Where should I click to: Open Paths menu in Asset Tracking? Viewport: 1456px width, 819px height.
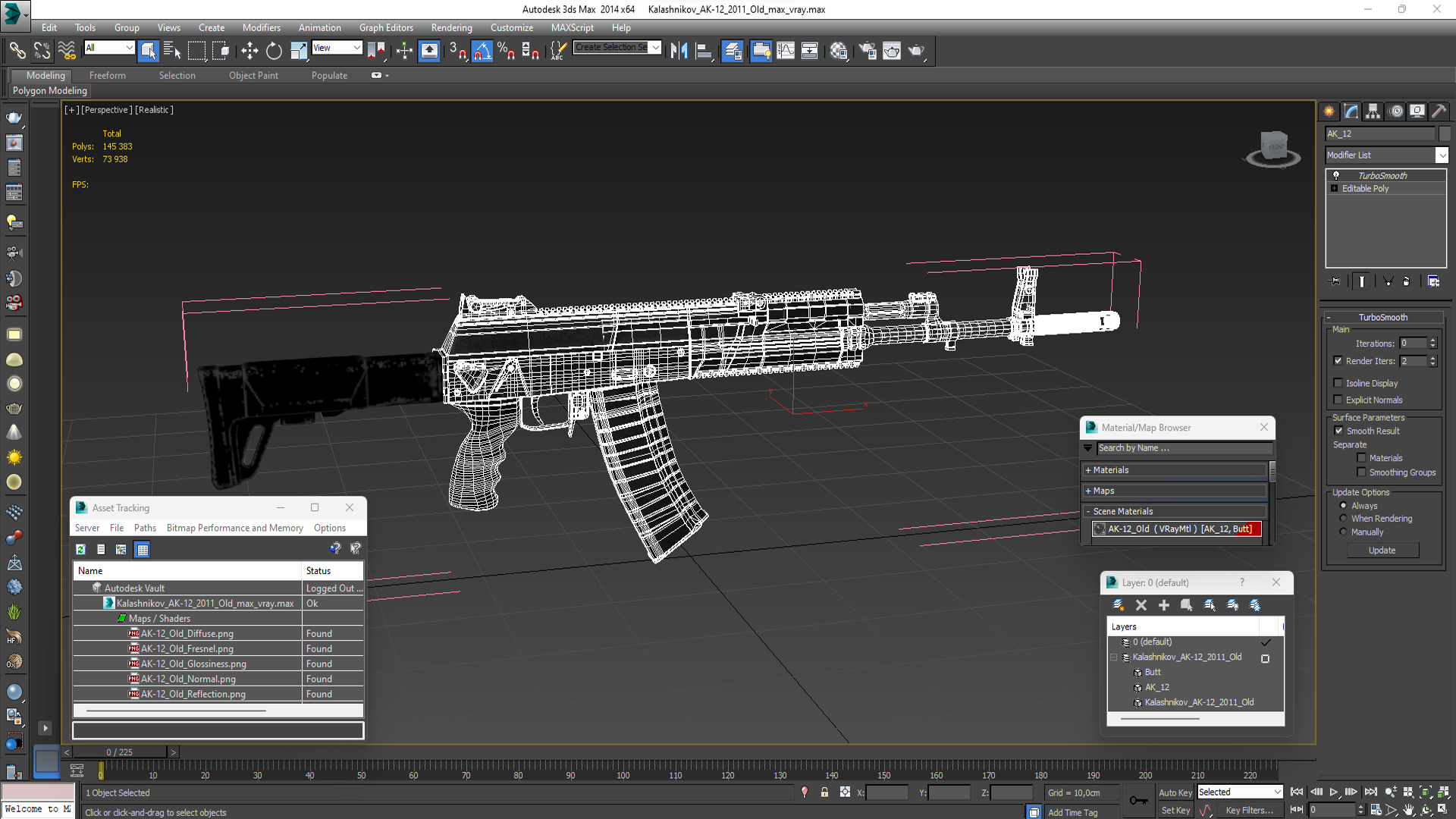coord(145,529)
